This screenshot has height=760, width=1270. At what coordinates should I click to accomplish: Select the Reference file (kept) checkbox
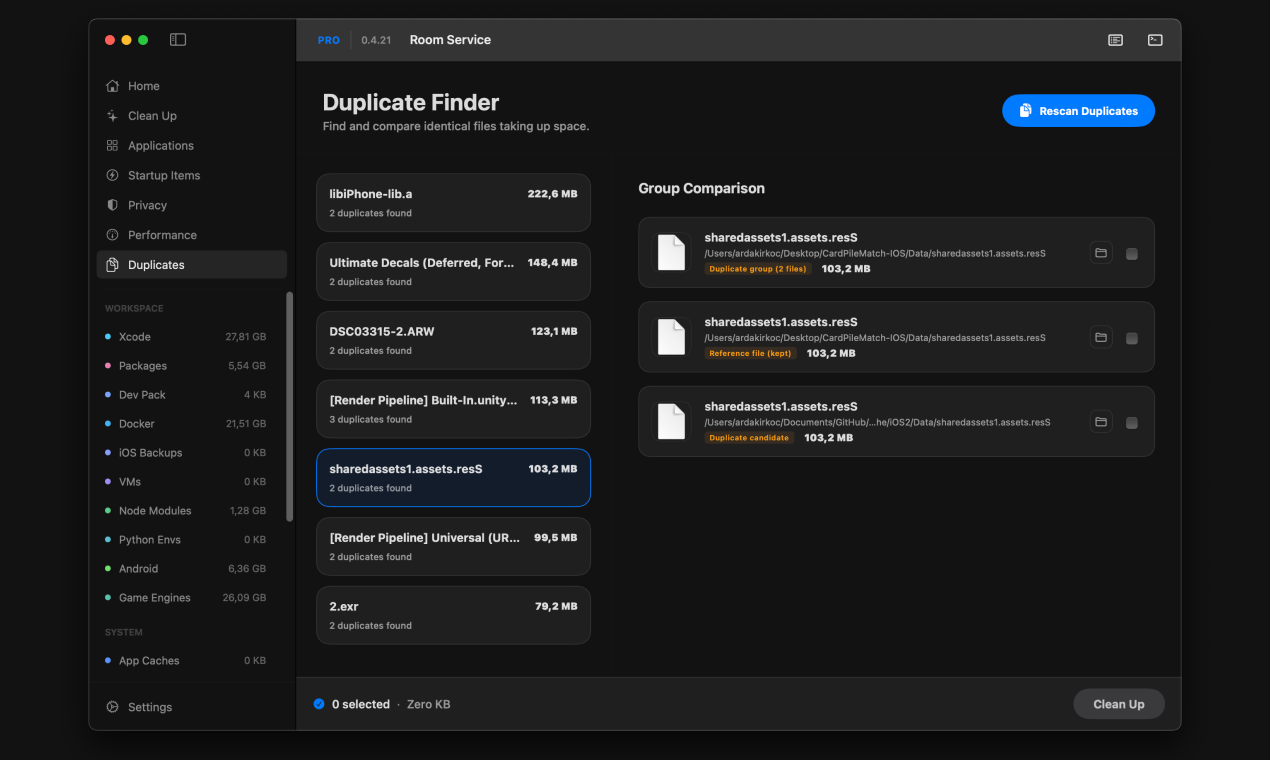pyautogui.click(x=1132, y=339)
